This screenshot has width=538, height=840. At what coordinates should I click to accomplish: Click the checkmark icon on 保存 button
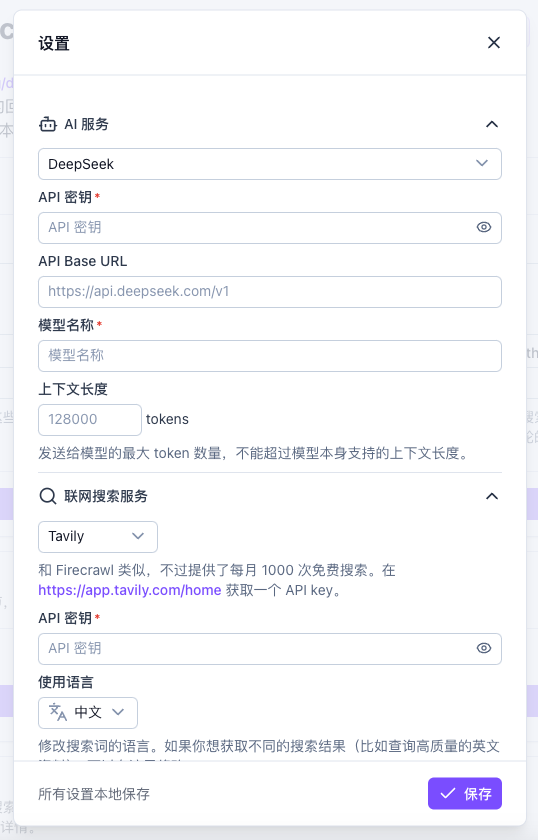(447, 793)
